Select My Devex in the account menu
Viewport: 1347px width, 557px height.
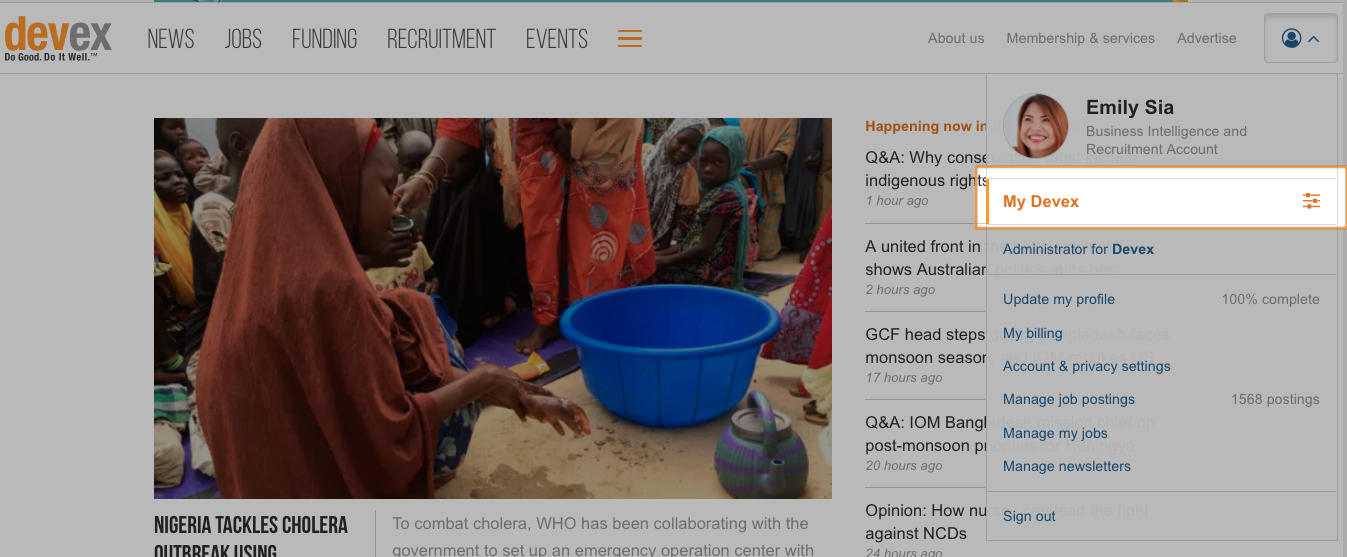(1041, 201)
